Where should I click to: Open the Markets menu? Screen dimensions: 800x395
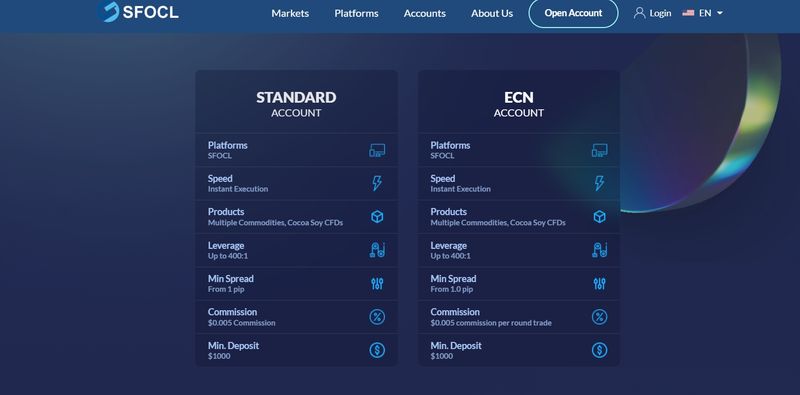point(290,13)
